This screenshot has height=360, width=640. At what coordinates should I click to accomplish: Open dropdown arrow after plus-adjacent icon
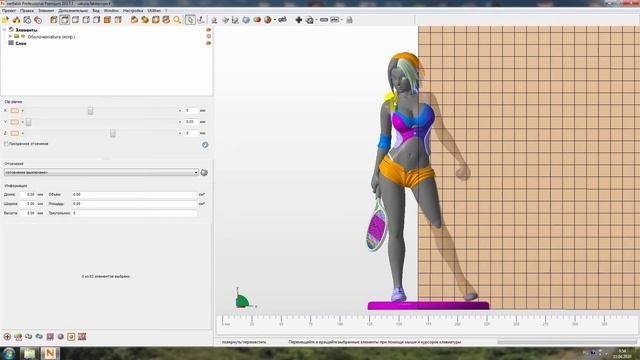(316, 20)
